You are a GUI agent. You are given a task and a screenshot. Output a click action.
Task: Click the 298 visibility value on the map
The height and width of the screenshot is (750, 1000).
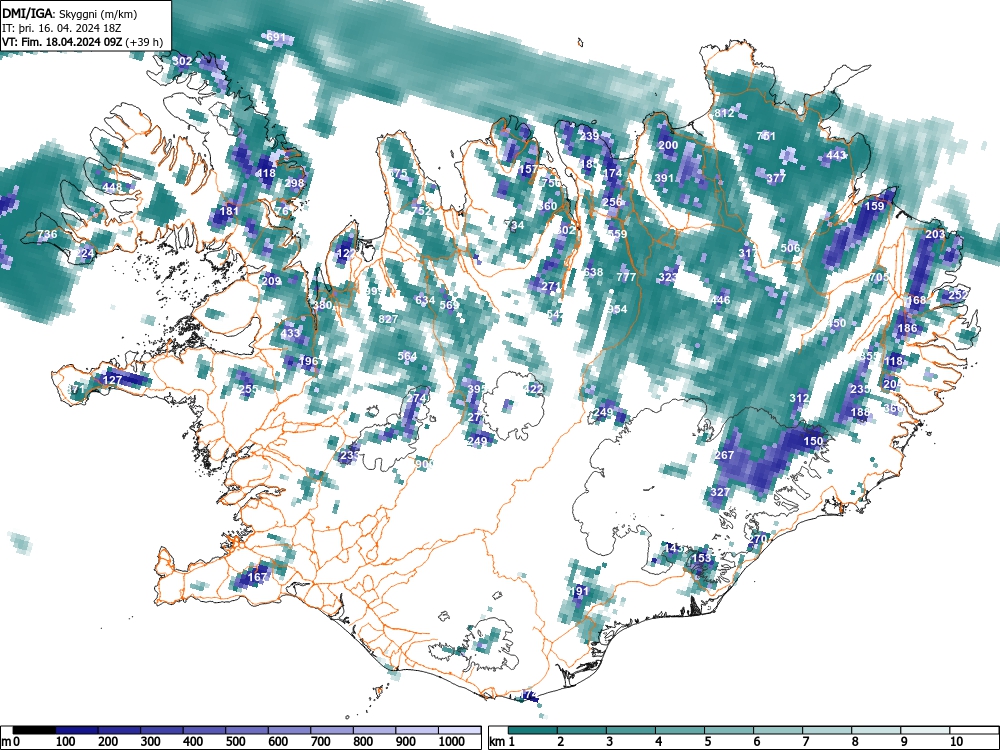point(295,183)
